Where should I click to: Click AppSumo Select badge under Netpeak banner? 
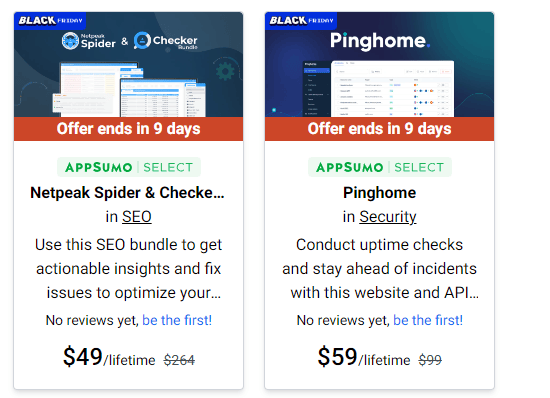(x=129, y=167)
